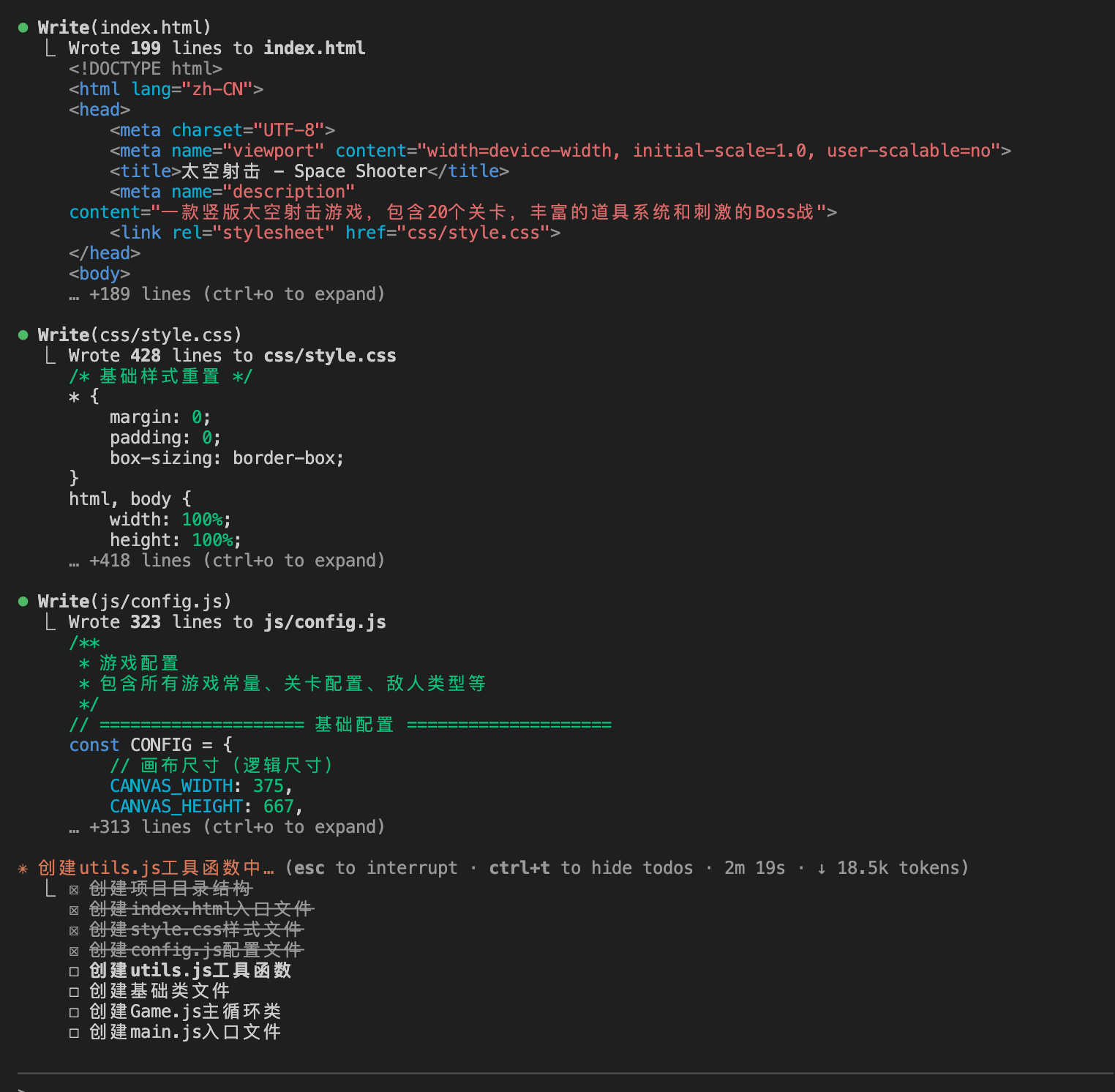Click the Write(js/config.js) tool header
The image size is (1115, 1092).
coord(135,602)
